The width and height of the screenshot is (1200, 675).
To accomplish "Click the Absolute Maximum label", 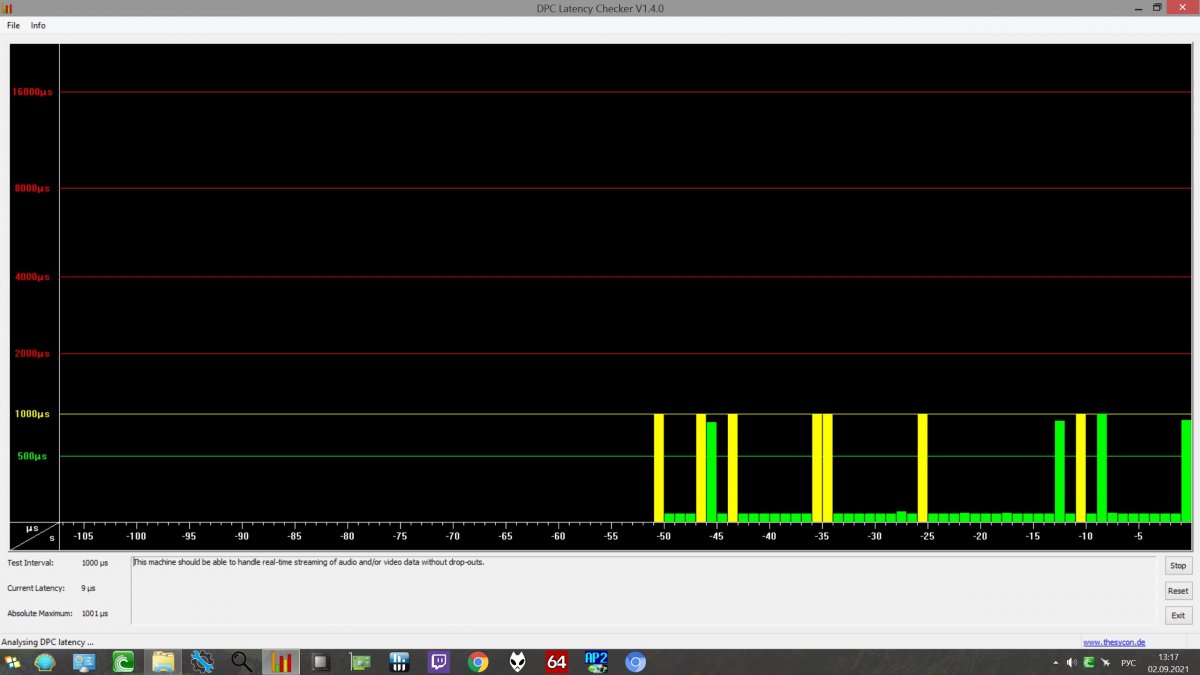I will point(40,613).
